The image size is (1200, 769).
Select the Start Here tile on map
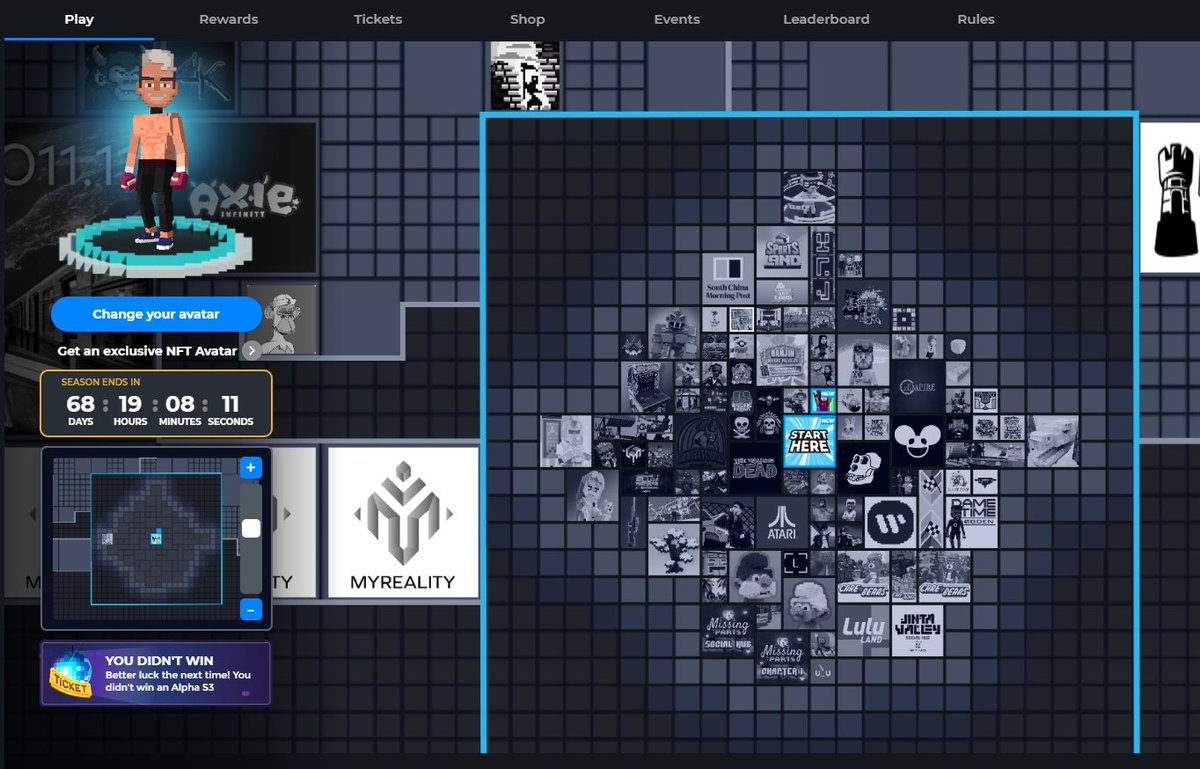809,440
